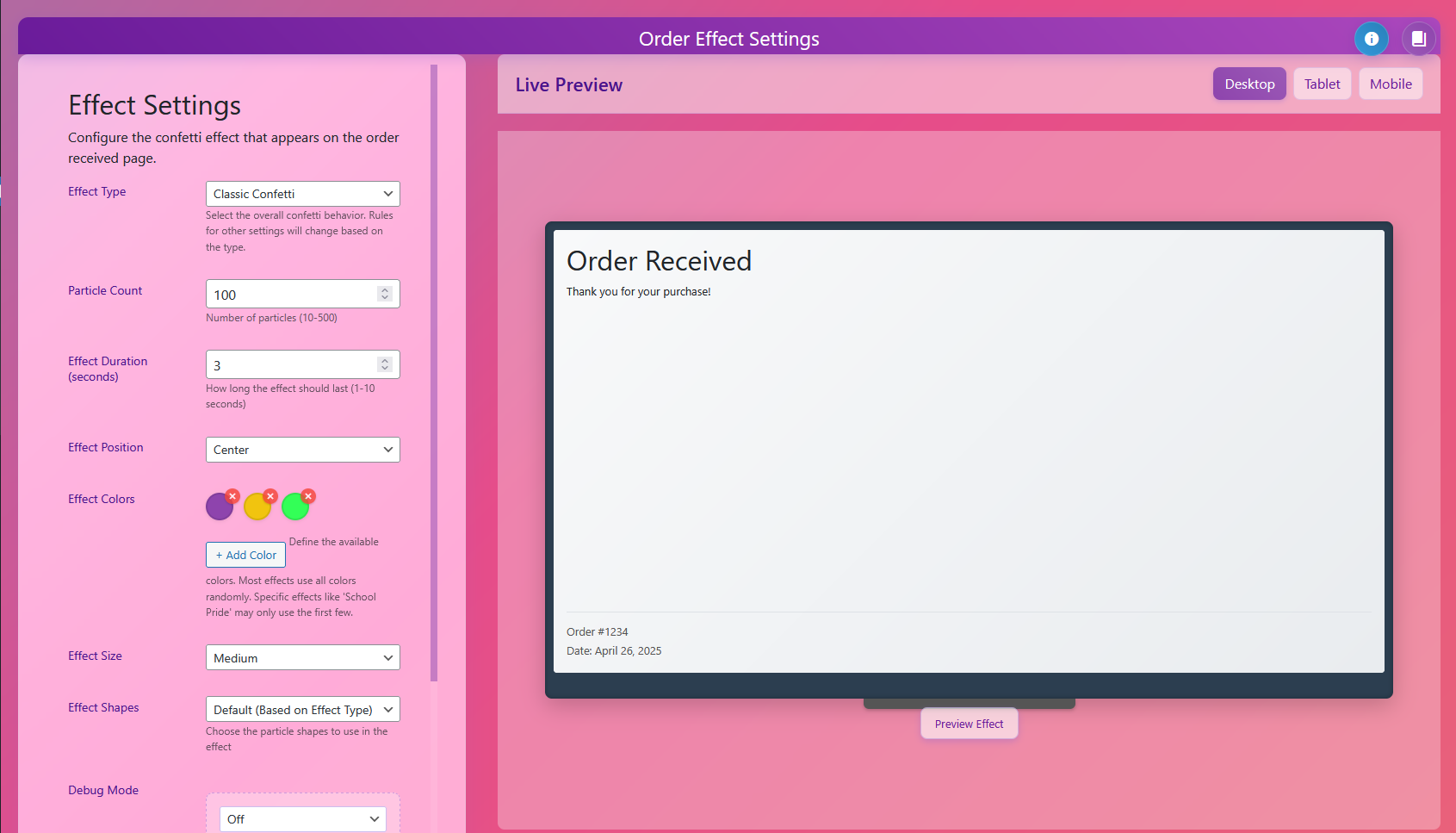Open the Effect Size dropdown

point(302,657)
